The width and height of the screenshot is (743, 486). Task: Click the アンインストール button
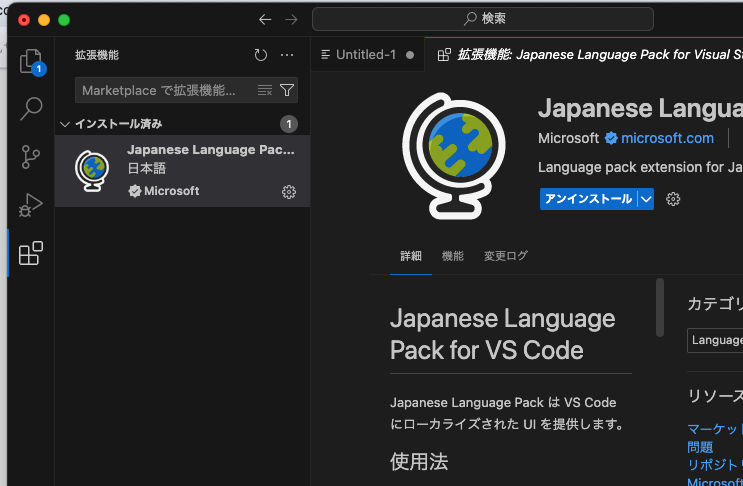click(x=589, y=199)
